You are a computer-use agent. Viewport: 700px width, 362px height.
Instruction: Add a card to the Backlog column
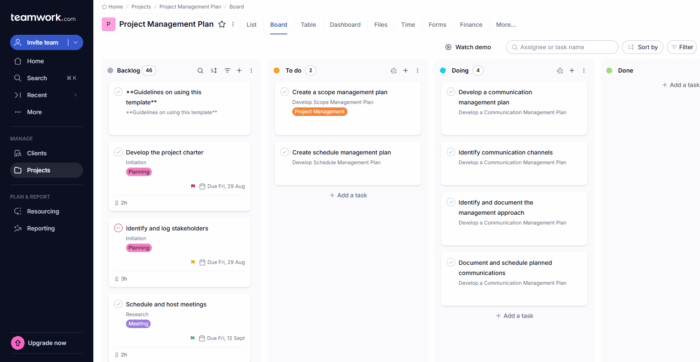(x=239, y=71)
